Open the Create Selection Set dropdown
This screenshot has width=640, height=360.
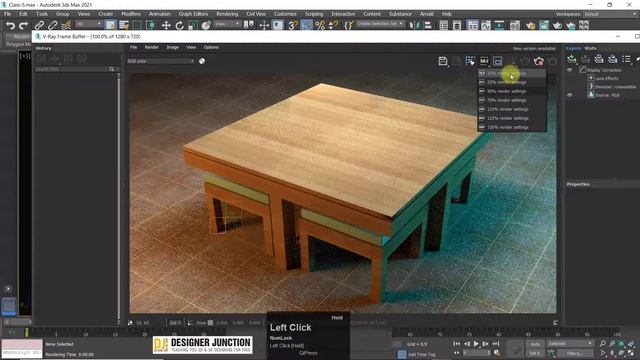[380, 24]
